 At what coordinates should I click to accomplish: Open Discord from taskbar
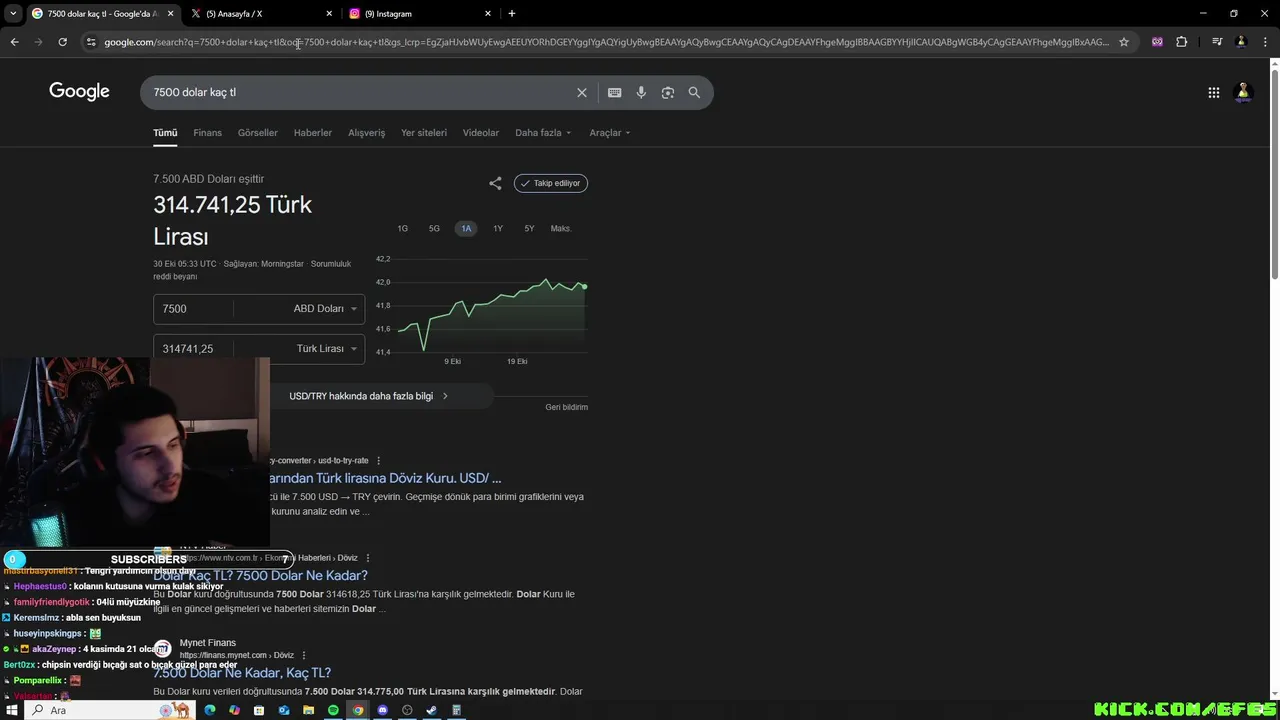pyautogui.click(x=382, y=710)
